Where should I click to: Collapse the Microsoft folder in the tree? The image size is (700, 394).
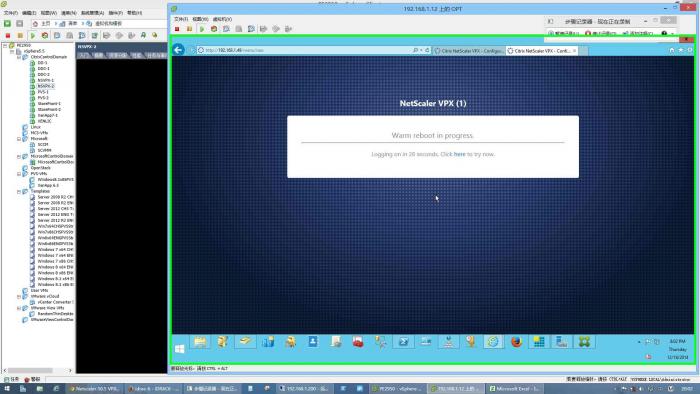19,139
